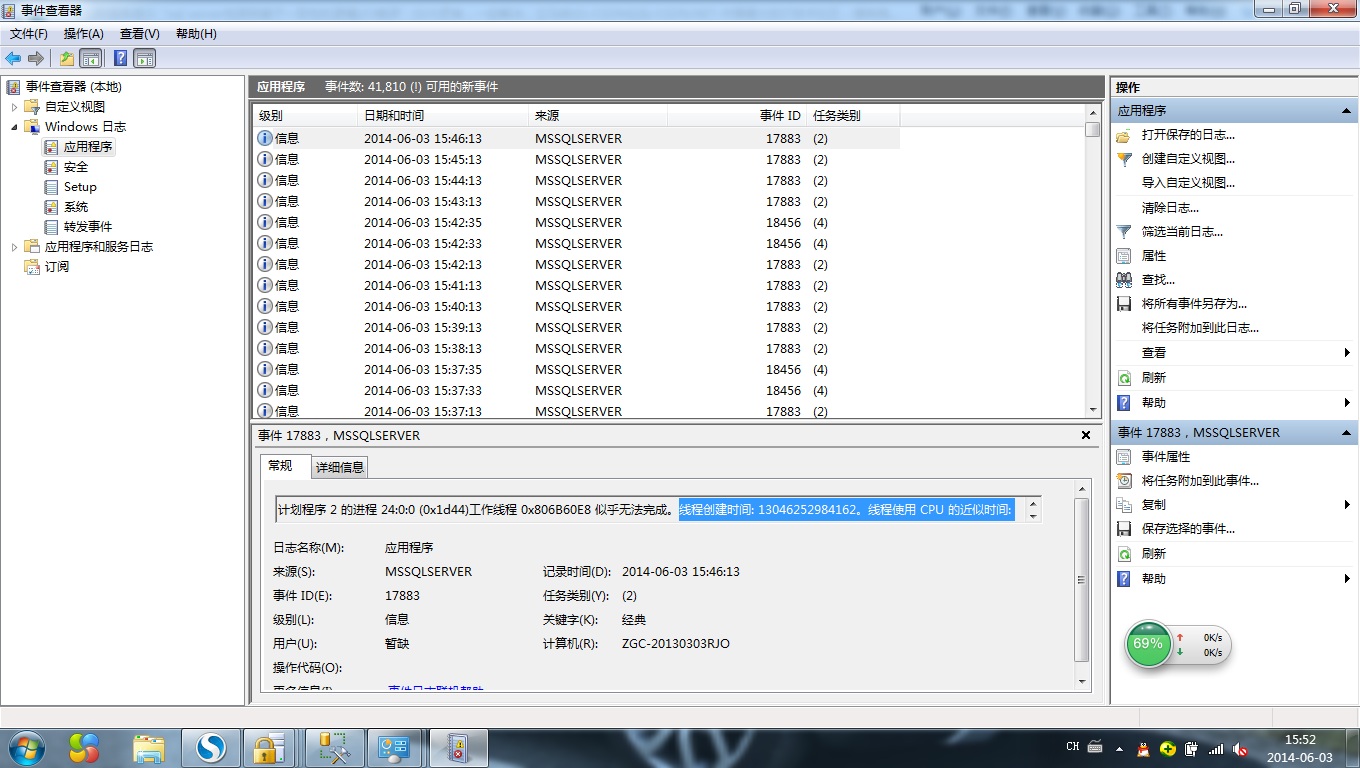Click the Forward arrow toolbar icon
1360x768 pixels.
coord(36,58)
